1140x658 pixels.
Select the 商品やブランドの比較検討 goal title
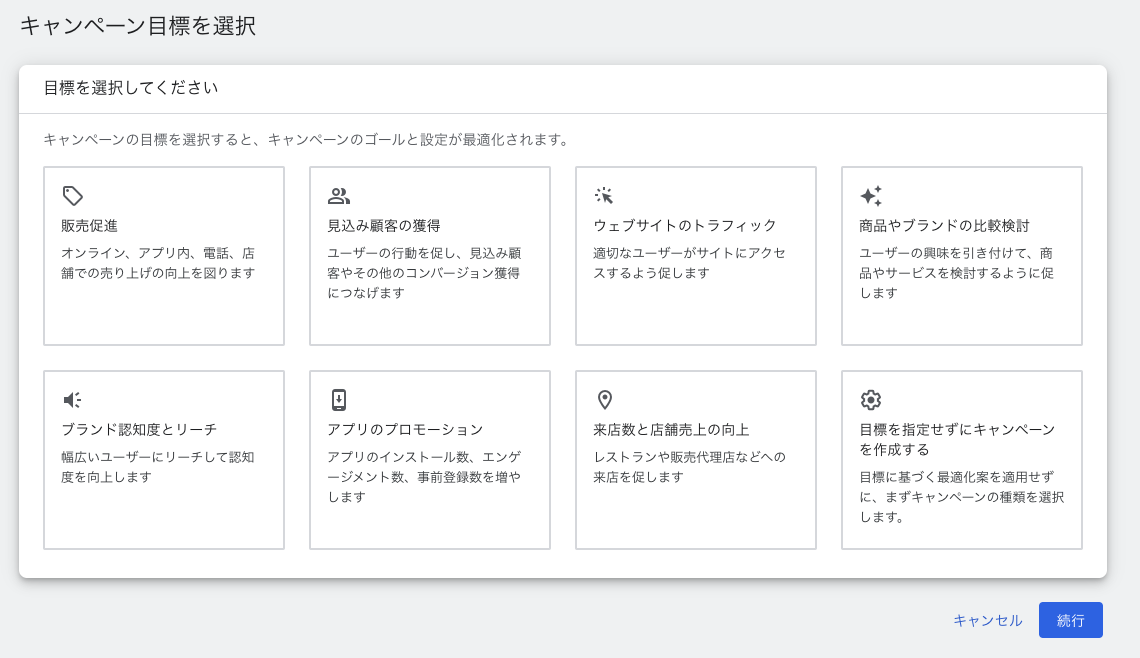coord(944,226)
